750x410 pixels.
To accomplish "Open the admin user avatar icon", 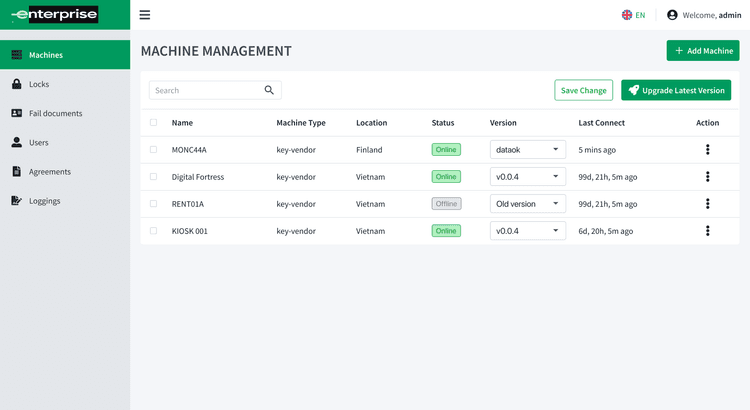I will coord(672,15).
